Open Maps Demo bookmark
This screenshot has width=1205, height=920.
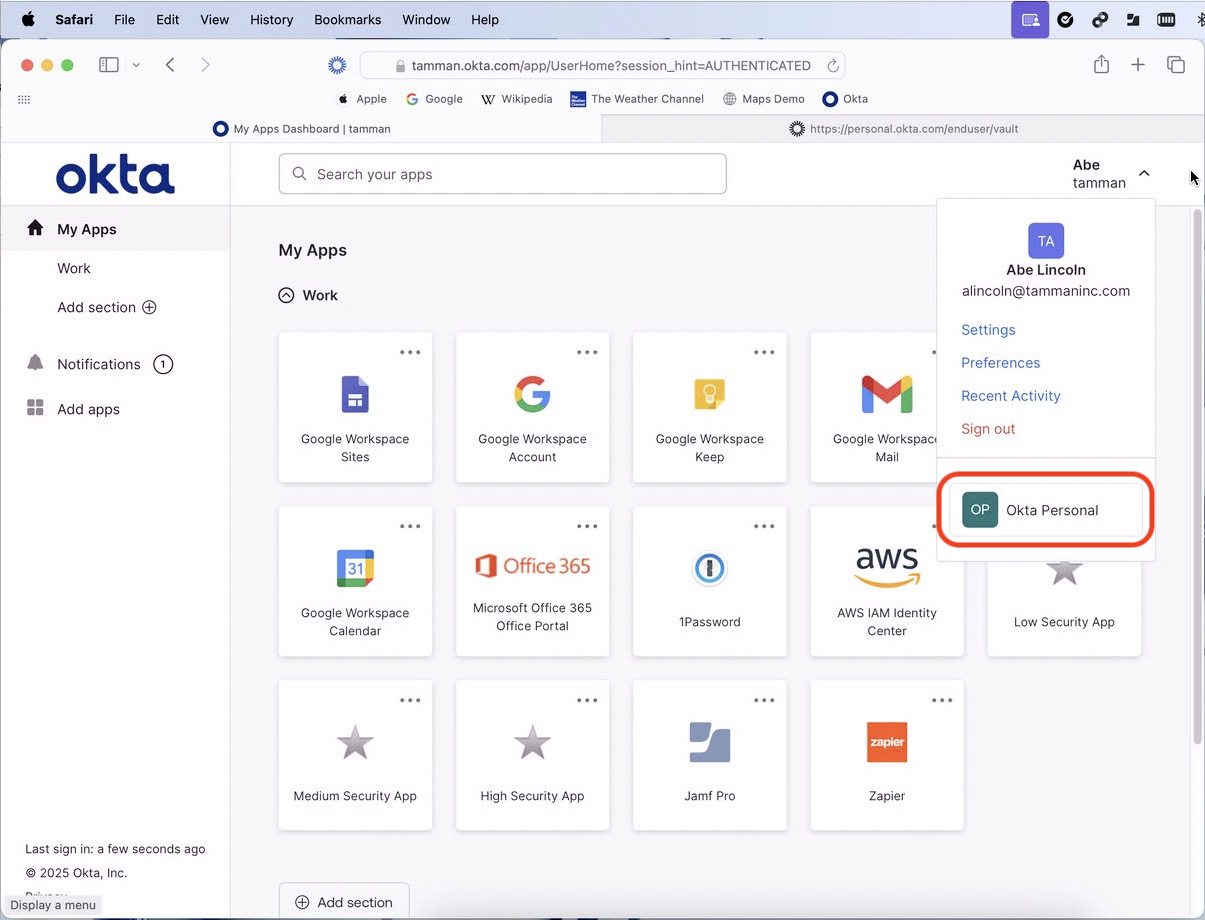[764, 99]
